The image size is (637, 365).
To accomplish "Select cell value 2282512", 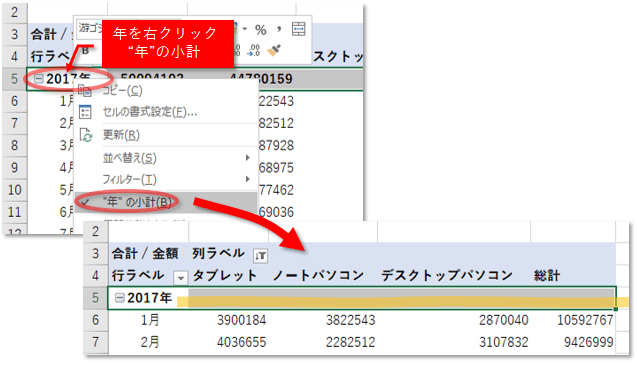I will point(350,342).
